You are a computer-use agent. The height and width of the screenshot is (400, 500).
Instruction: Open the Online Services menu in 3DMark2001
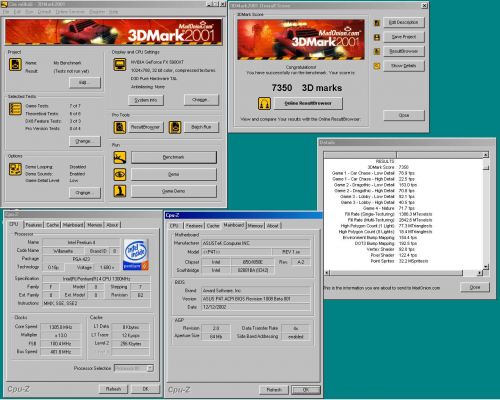tap(70, 12)
